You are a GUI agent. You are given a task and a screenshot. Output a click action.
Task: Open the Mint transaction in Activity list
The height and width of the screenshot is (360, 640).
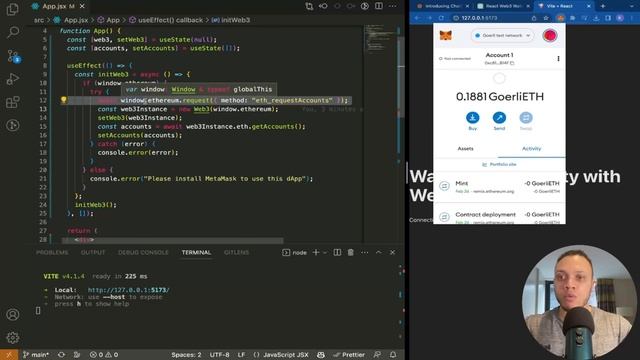[499, 187]
